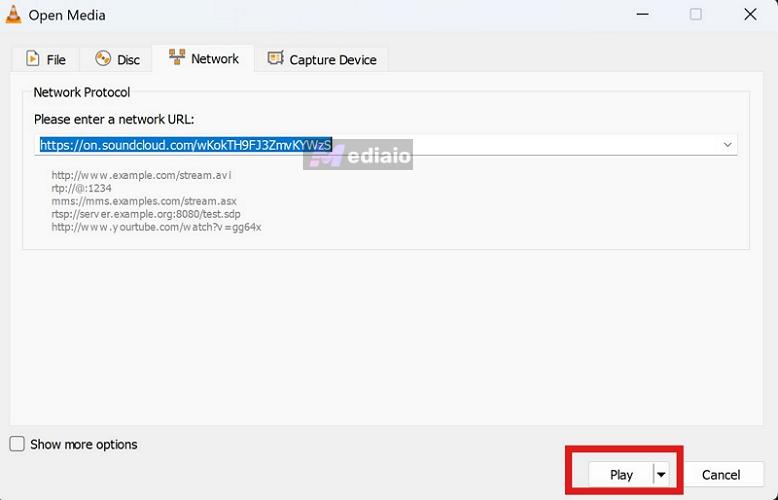The width and height of the screenshot is (778, 500).
Task: Click the example rtsp://server.example.org:8080/test.sdp
Action: 146,214
